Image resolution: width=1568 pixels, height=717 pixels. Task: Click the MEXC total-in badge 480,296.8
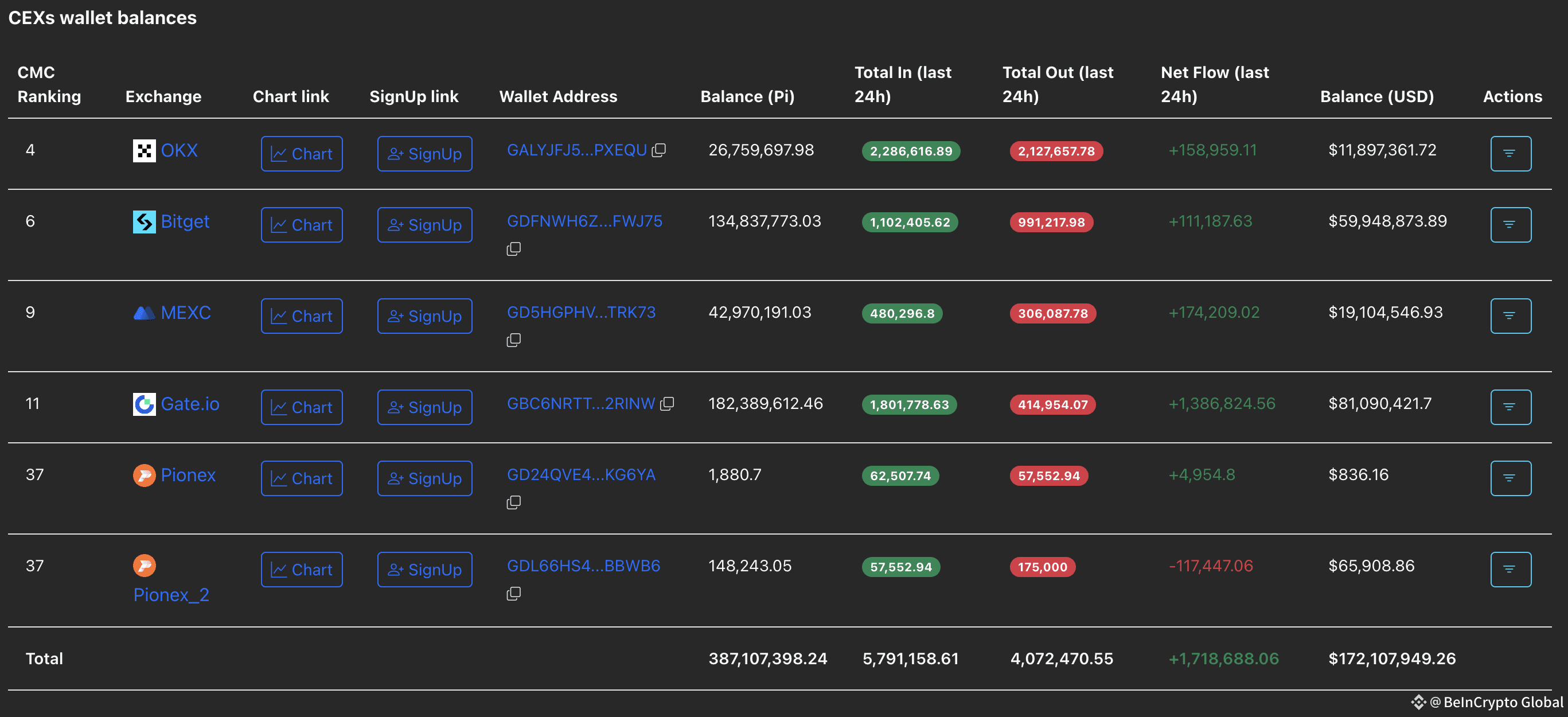902,314
